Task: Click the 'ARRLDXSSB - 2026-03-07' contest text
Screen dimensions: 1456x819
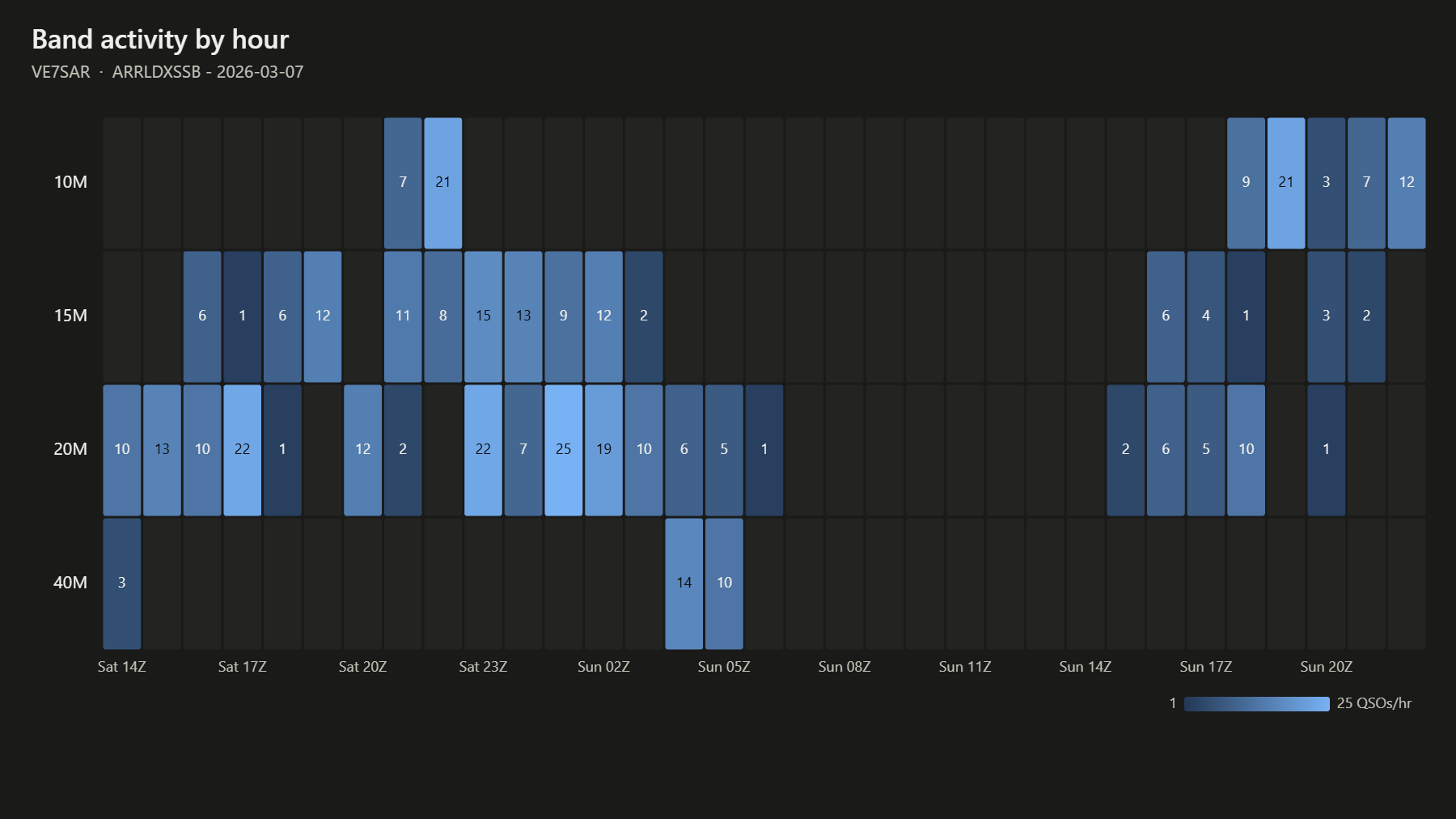Action: [208, 72]
